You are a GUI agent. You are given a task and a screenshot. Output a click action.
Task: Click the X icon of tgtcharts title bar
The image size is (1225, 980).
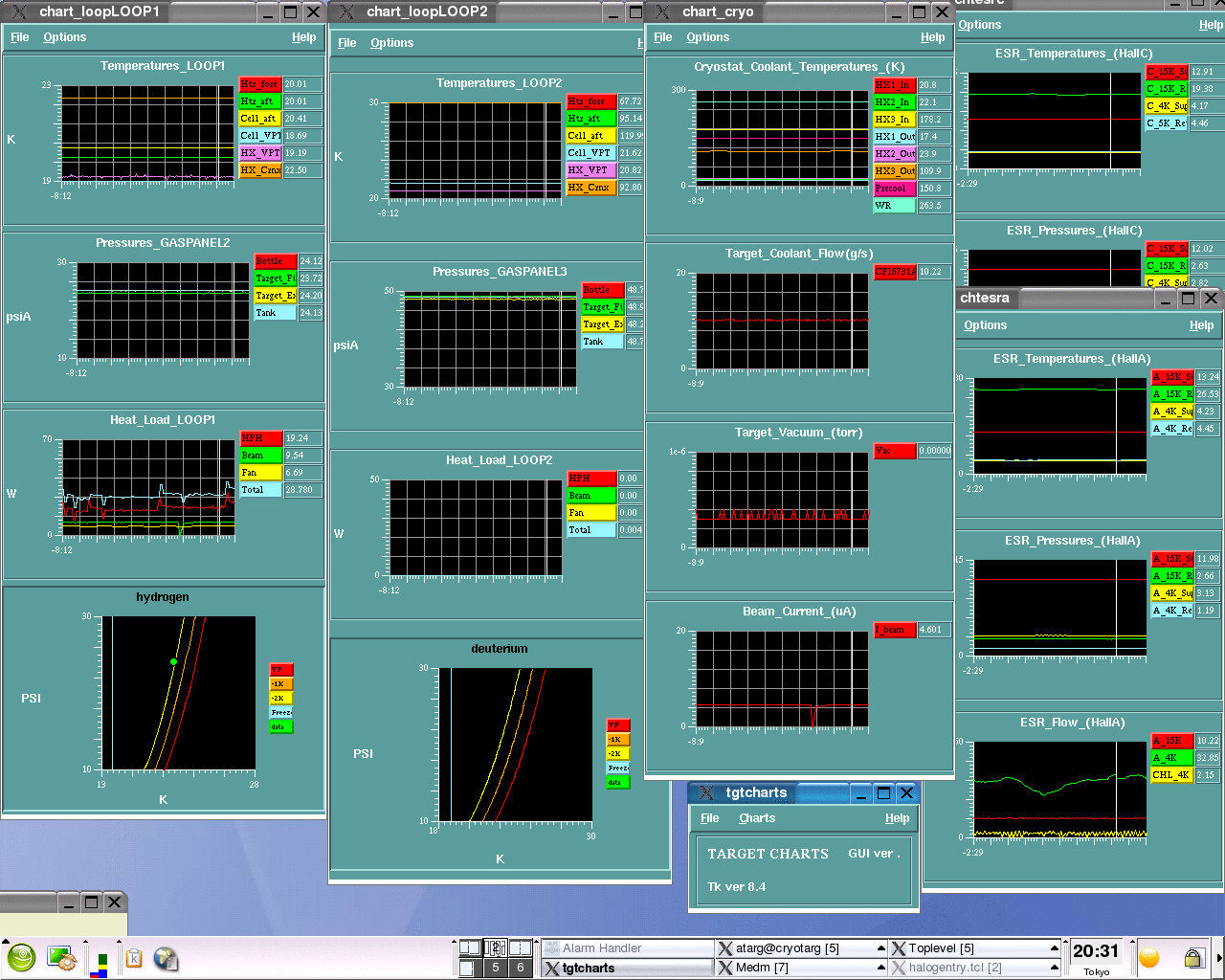pyautogui.click(x=706, y=792)
